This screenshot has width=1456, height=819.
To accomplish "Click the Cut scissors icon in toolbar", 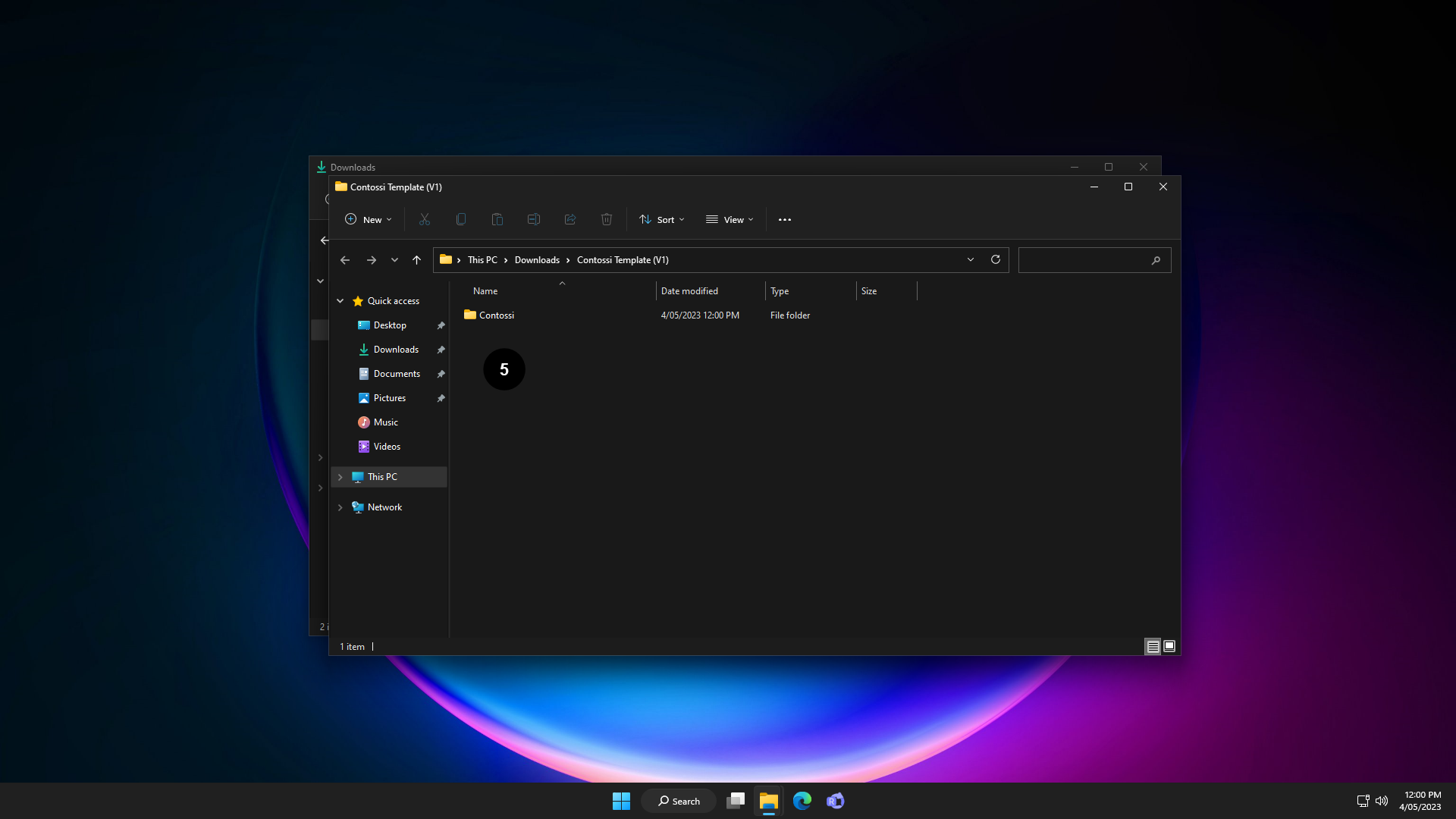I will [425, 219].
